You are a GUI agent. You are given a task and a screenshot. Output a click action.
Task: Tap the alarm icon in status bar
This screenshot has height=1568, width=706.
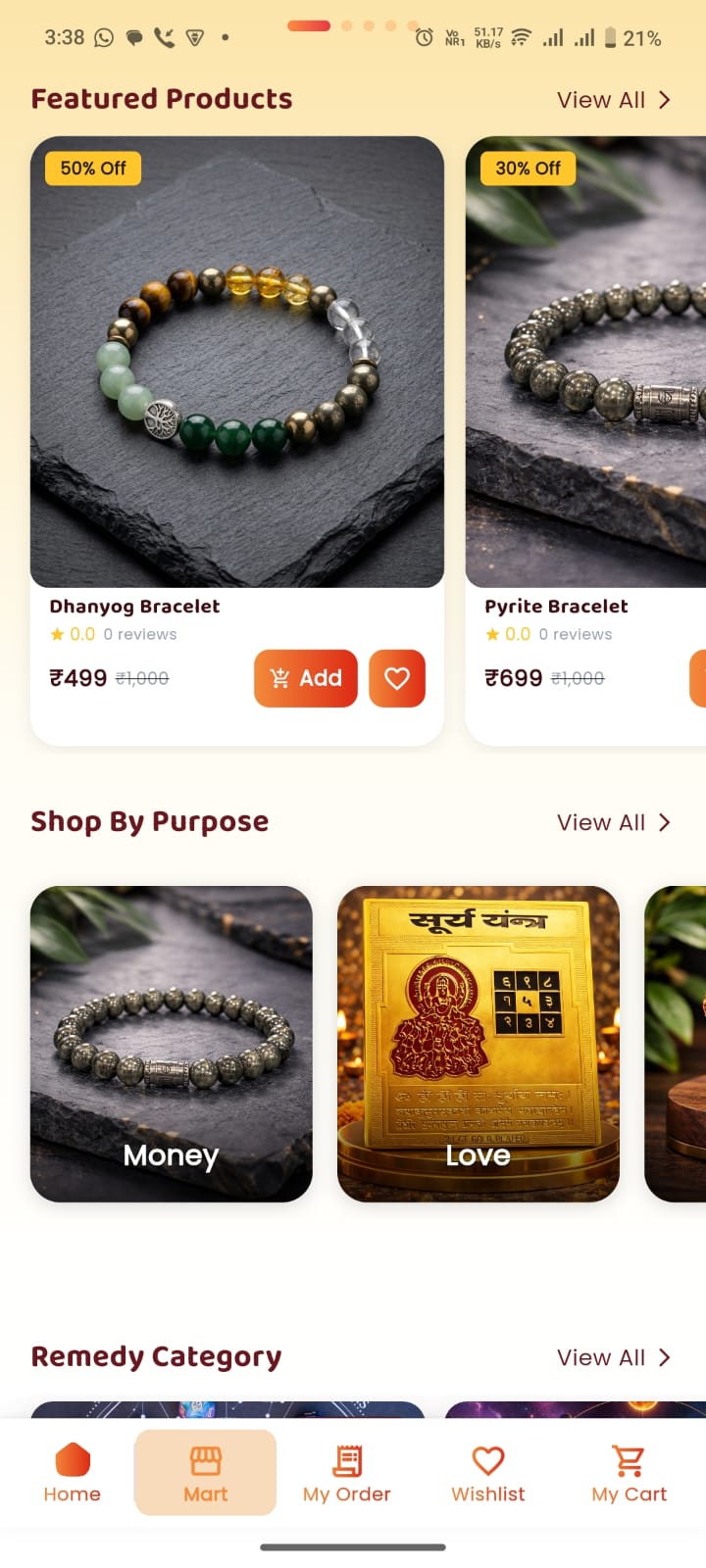pyautogui.click(x=425, y=38)
